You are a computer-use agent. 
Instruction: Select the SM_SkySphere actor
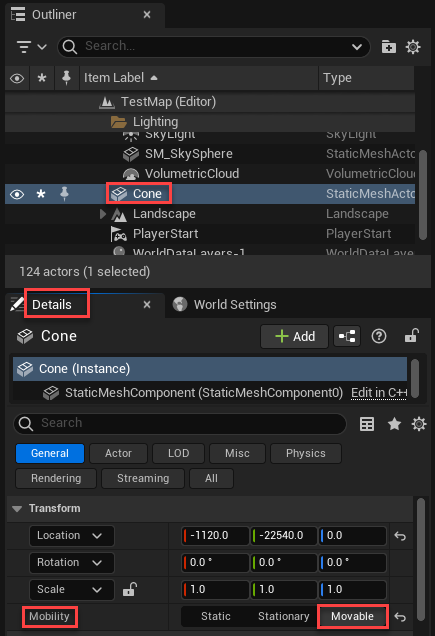210,154
